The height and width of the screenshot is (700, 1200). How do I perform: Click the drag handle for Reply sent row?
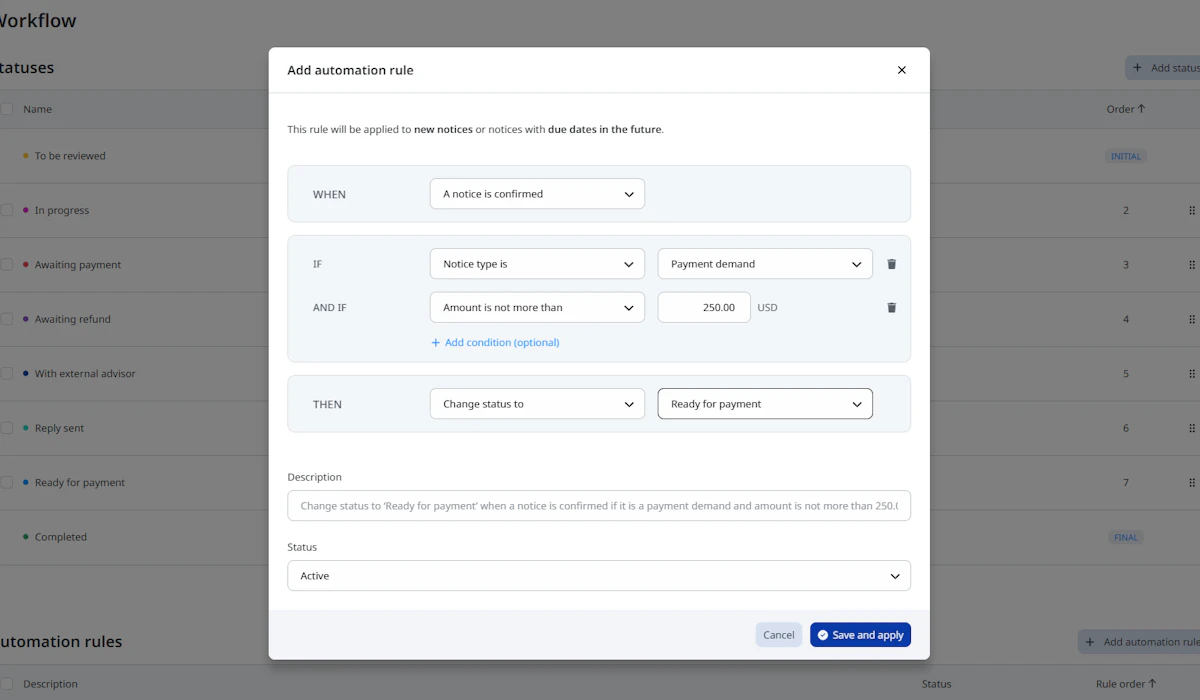(x=1192, y=428)
